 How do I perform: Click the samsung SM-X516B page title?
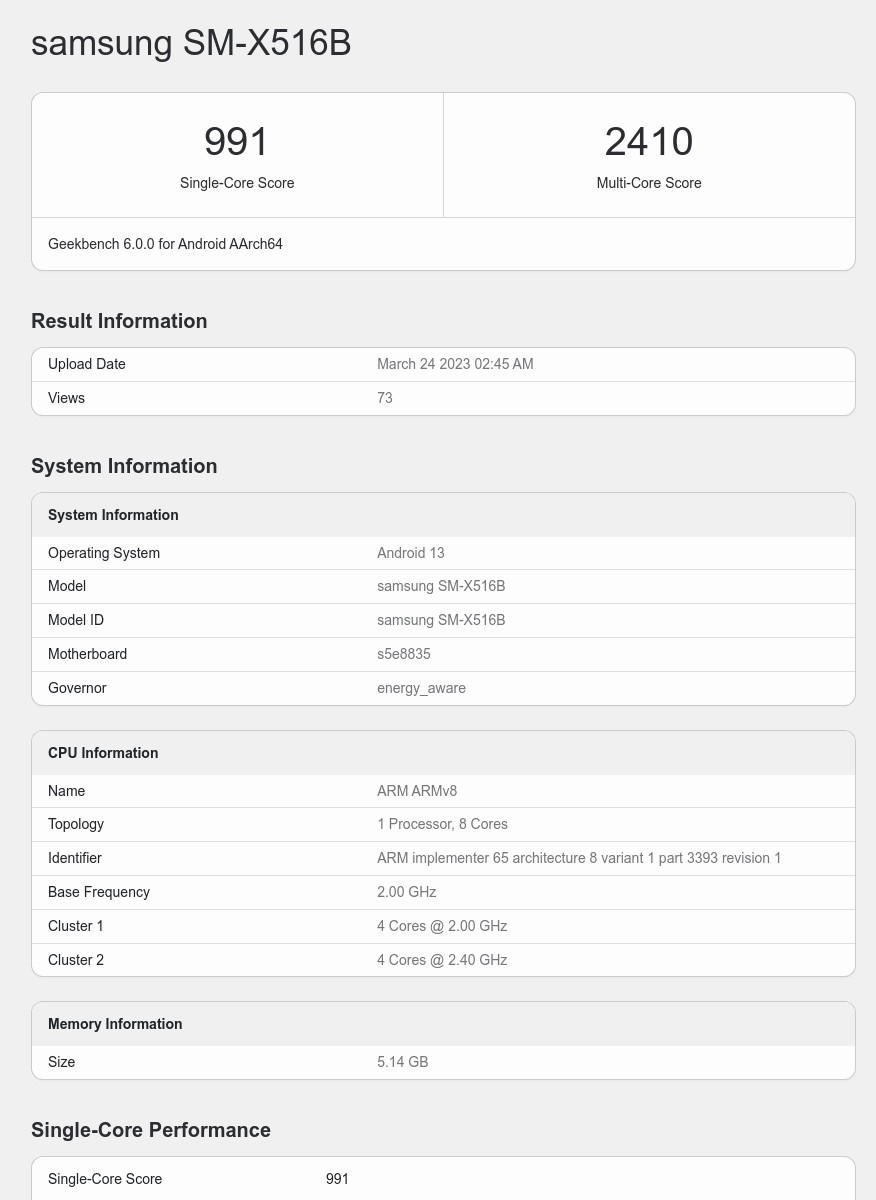(191, 43)
